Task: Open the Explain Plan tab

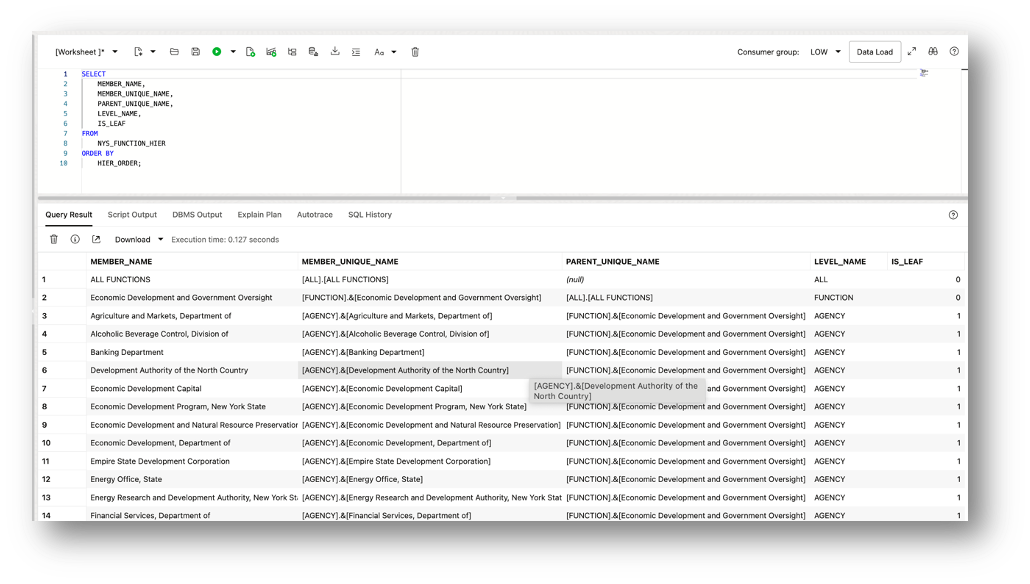Action: click(x=259, y=215)
